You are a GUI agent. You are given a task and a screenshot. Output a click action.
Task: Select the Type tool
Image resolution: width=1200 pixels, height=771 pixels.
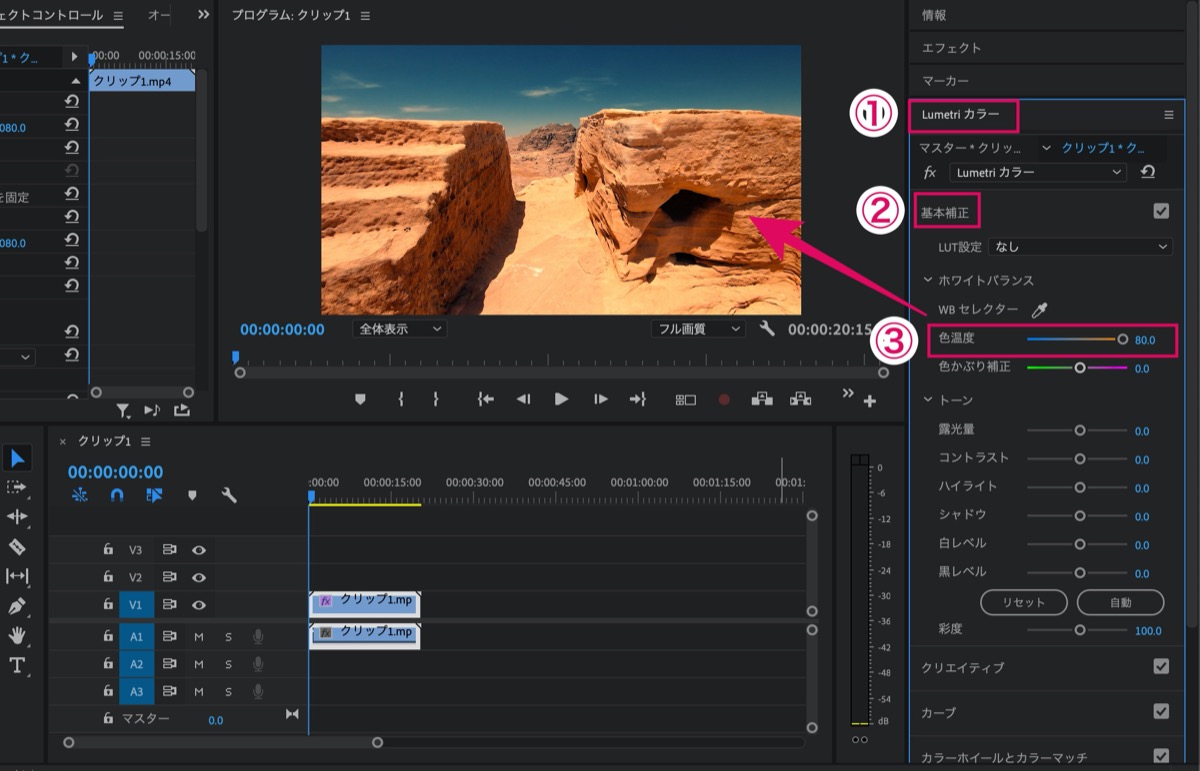click(x=17, y=665)
